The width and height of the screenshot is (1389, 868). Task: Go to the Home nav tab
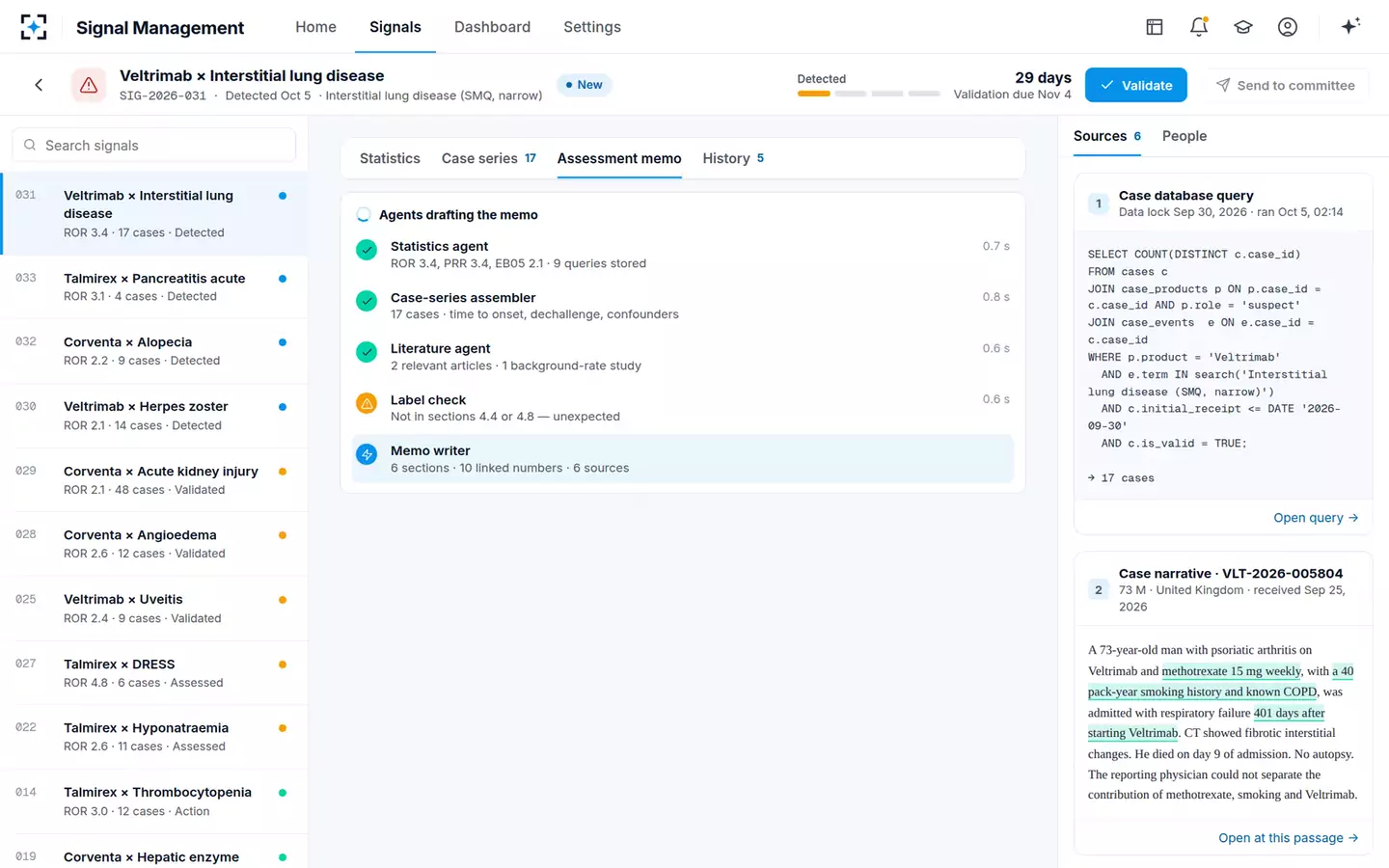tap(315, 27)
